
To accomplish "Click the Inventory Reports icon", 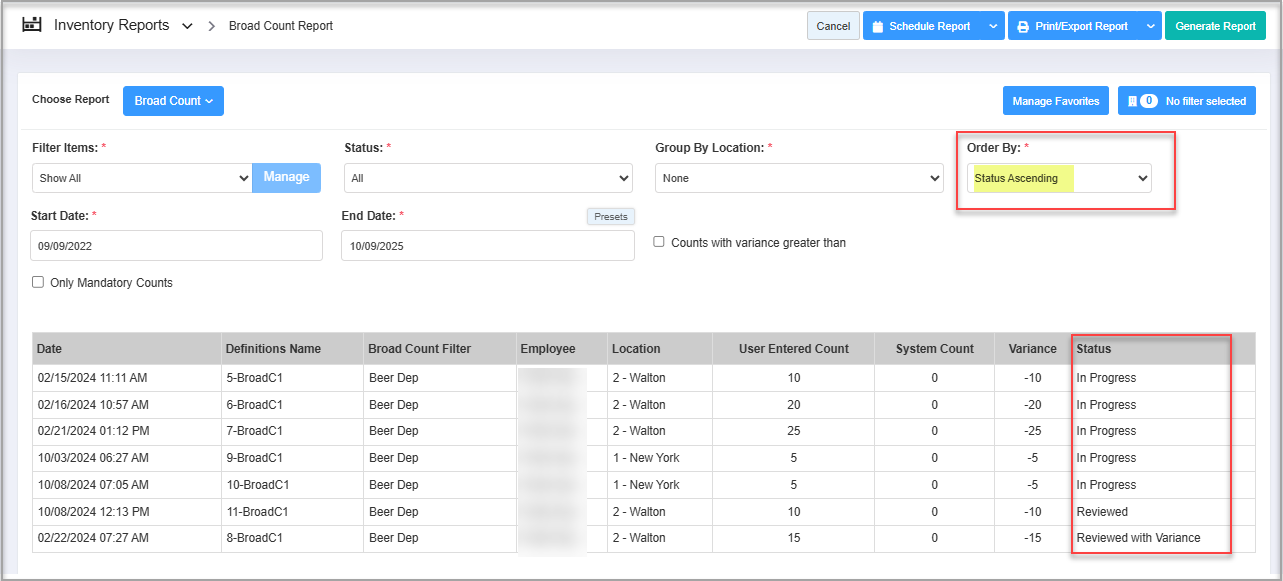I will pos(32,25).
